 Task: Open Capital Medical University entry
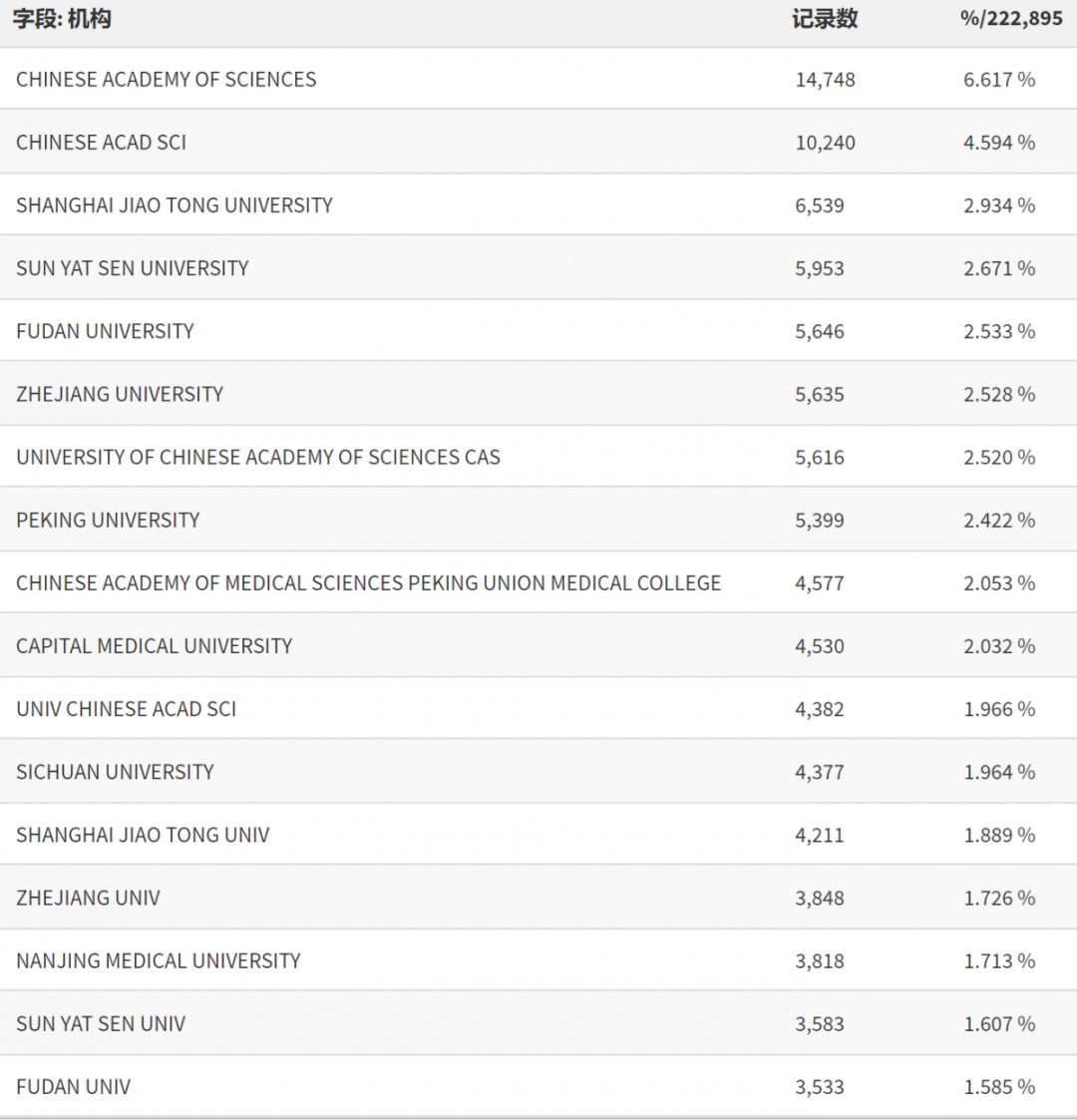[154, 645]
